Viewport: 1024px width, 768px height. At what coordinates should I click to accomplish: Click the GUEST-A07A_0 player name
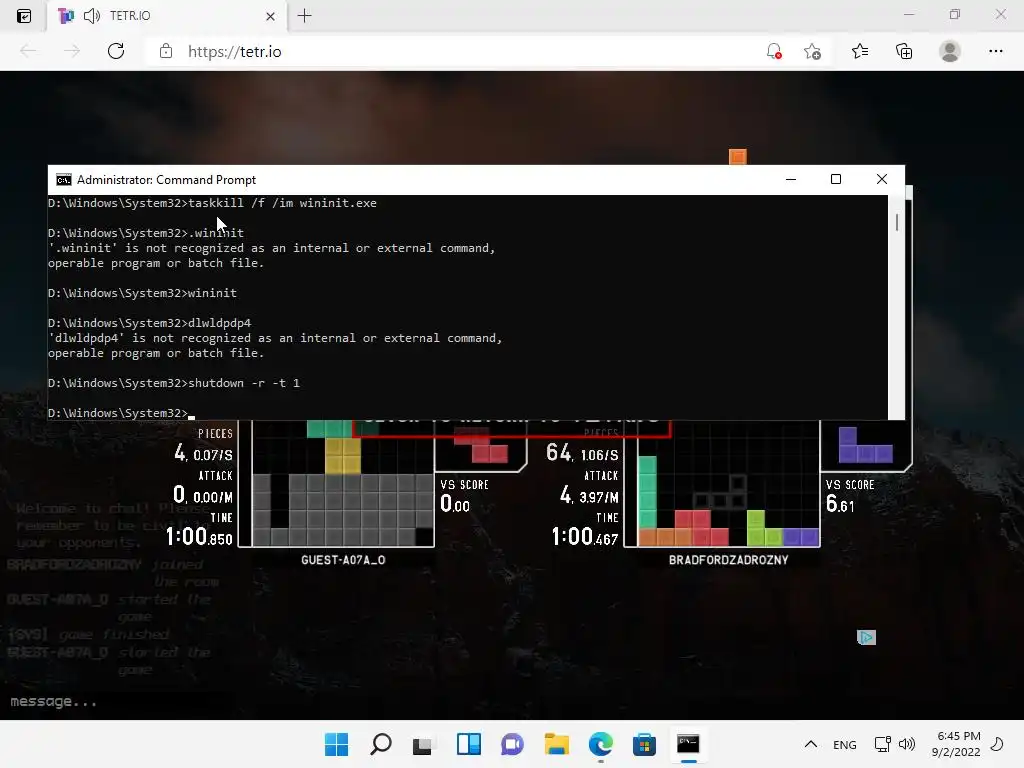[343, 560]
